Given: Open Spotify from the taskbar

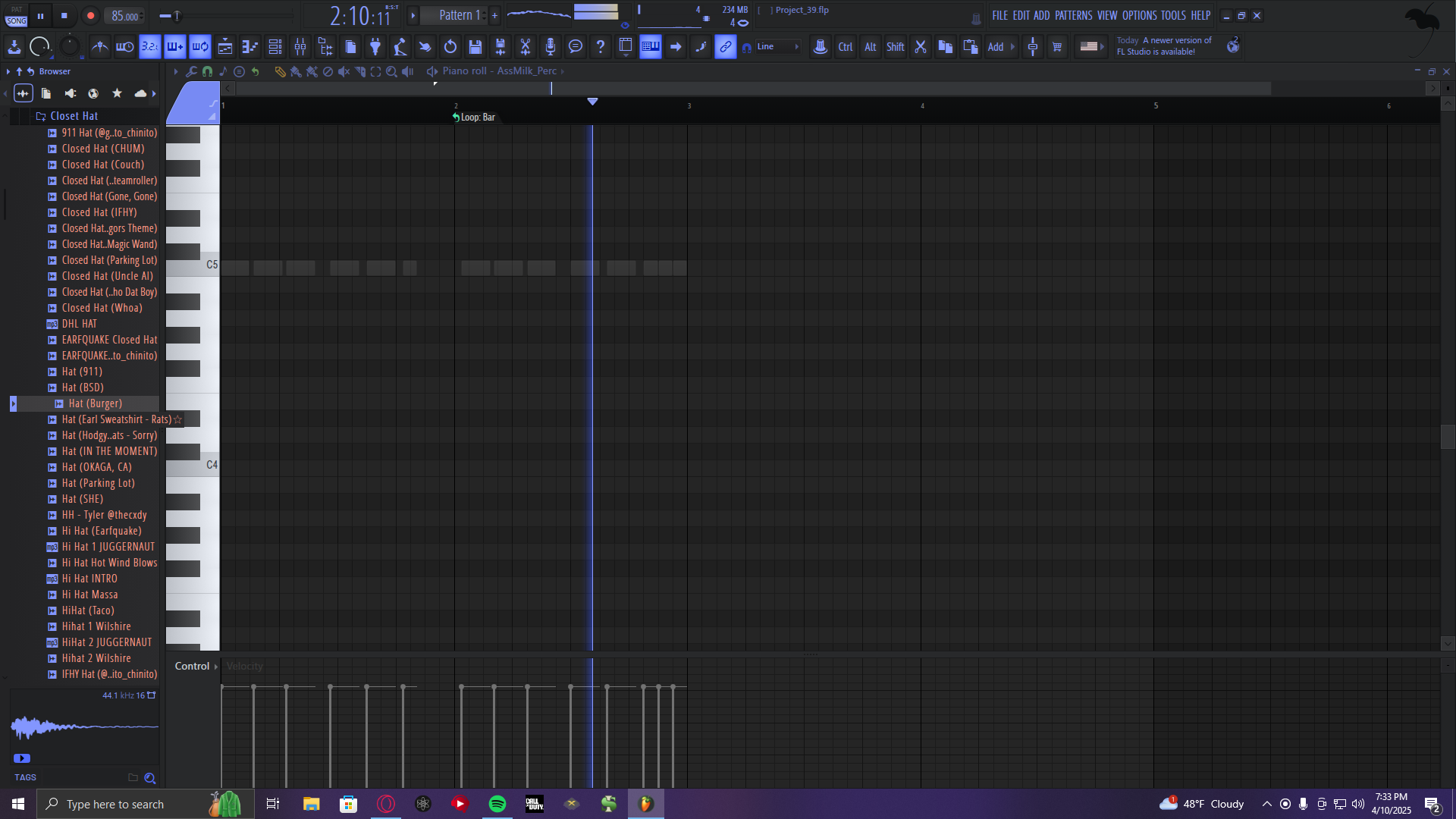Looking at the screenshot, I should (497, 804).
